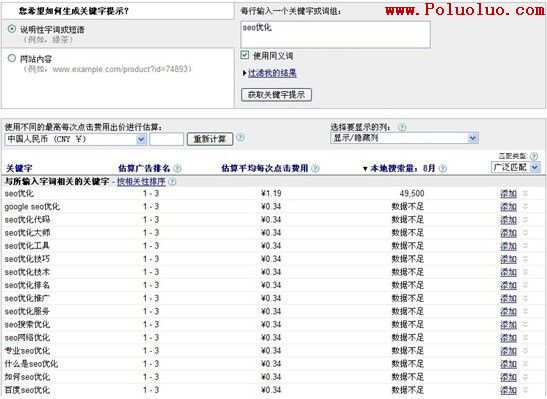The height and width of the screenshot is (399, 547).
Task: Select the 百度seo优化 keyword text
Action: point(27,390)
